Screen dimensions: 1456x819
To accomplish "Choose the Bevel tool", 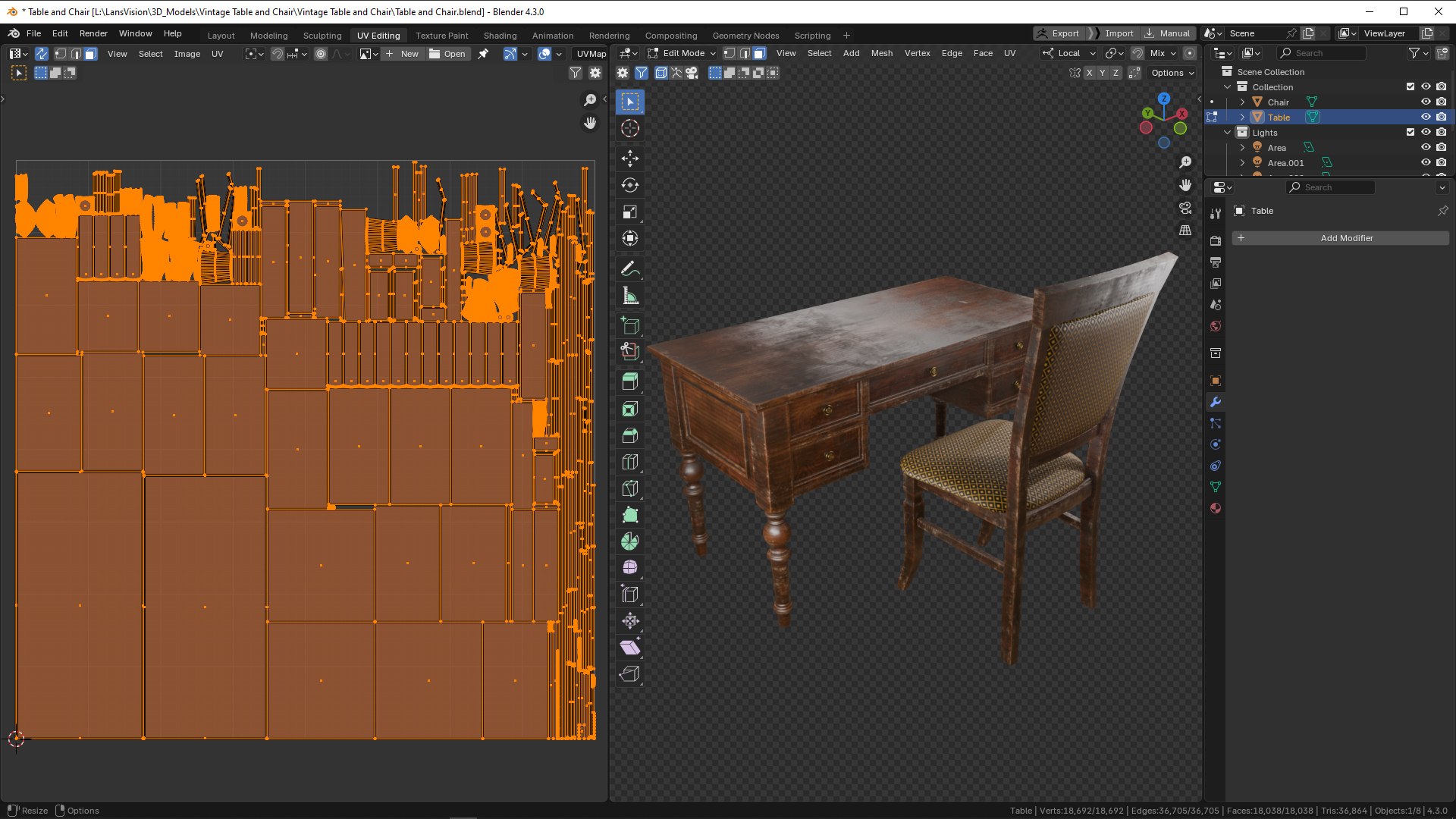I will coord(629,435).
